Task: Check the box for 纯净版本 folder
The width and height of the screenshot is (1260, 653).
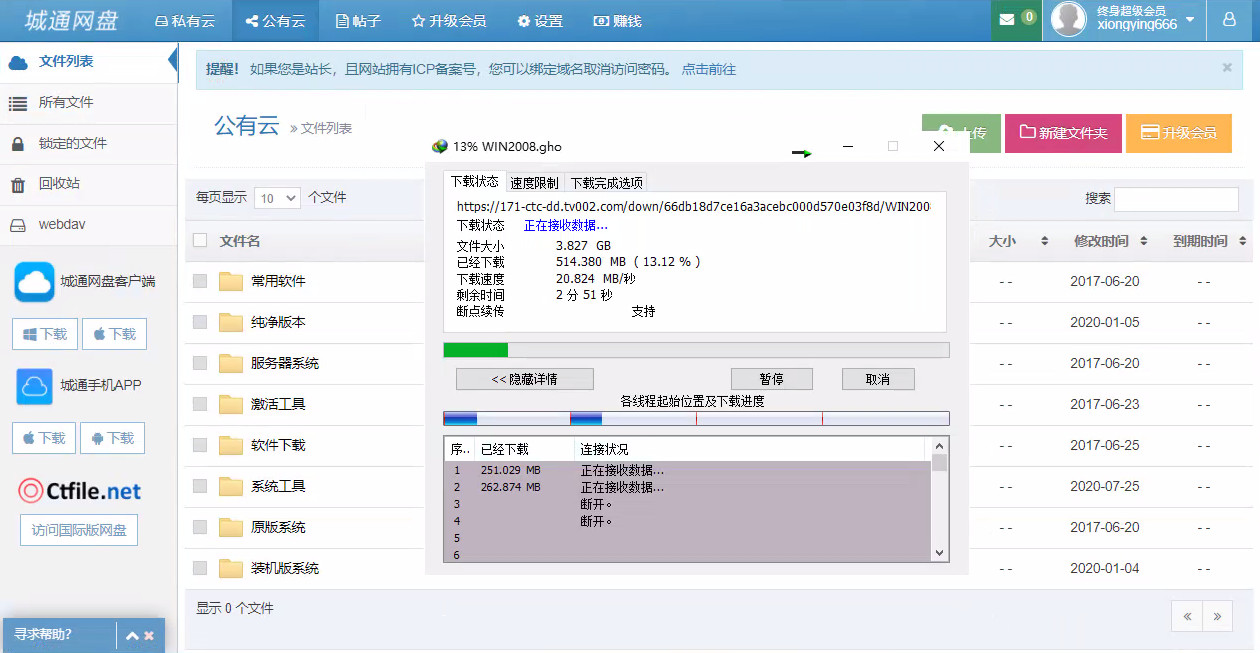Action: coord(200,322)
